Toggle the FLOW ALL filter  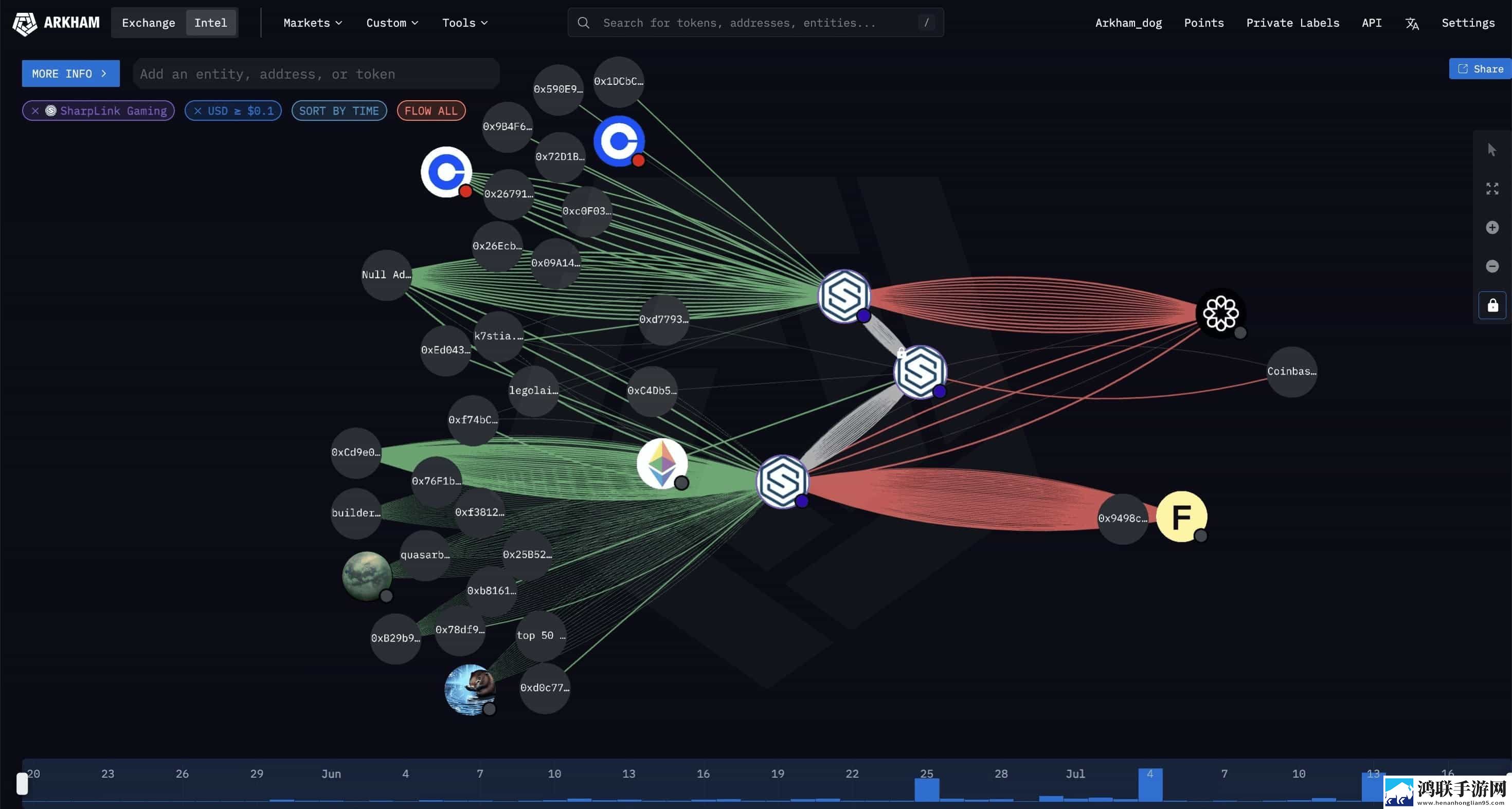(x=431, y=111)
